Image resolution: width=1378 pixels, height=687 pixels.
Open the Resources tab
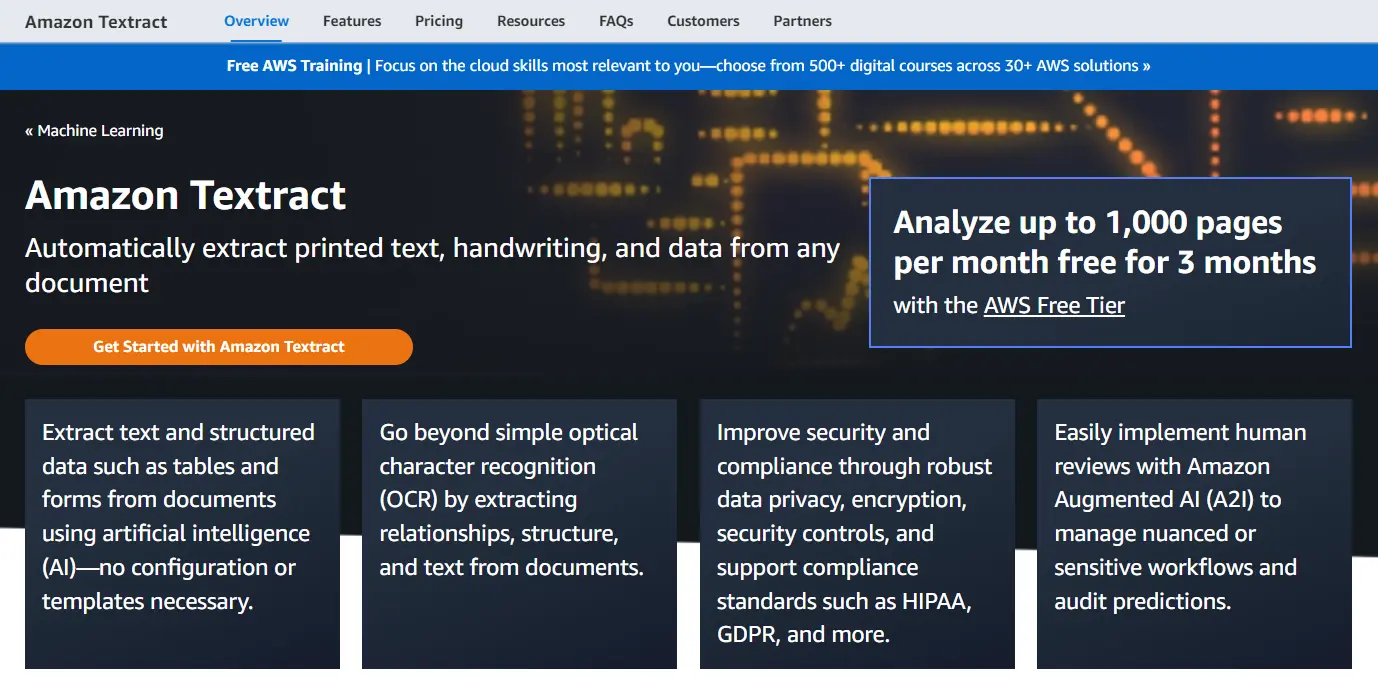coord(531,20)
